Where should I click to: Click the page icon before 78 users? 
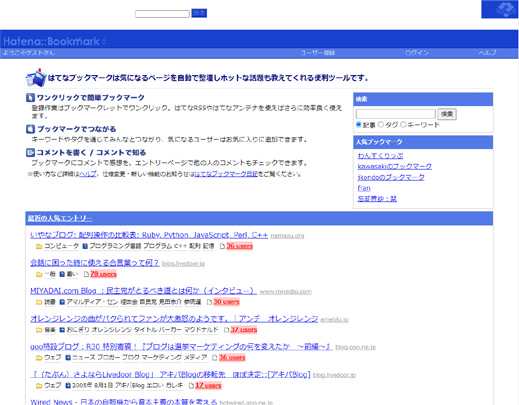click(86, 274)
